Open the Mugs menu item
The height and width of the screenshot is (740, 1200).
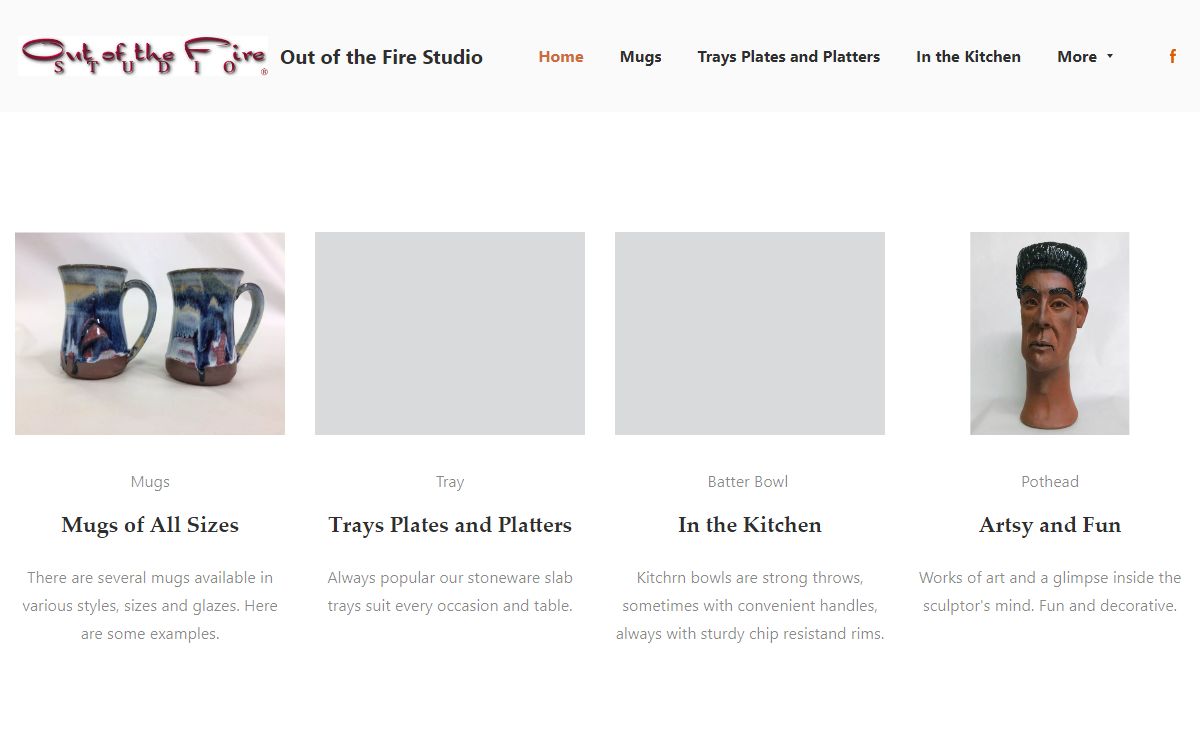click(x=640, y=57)
